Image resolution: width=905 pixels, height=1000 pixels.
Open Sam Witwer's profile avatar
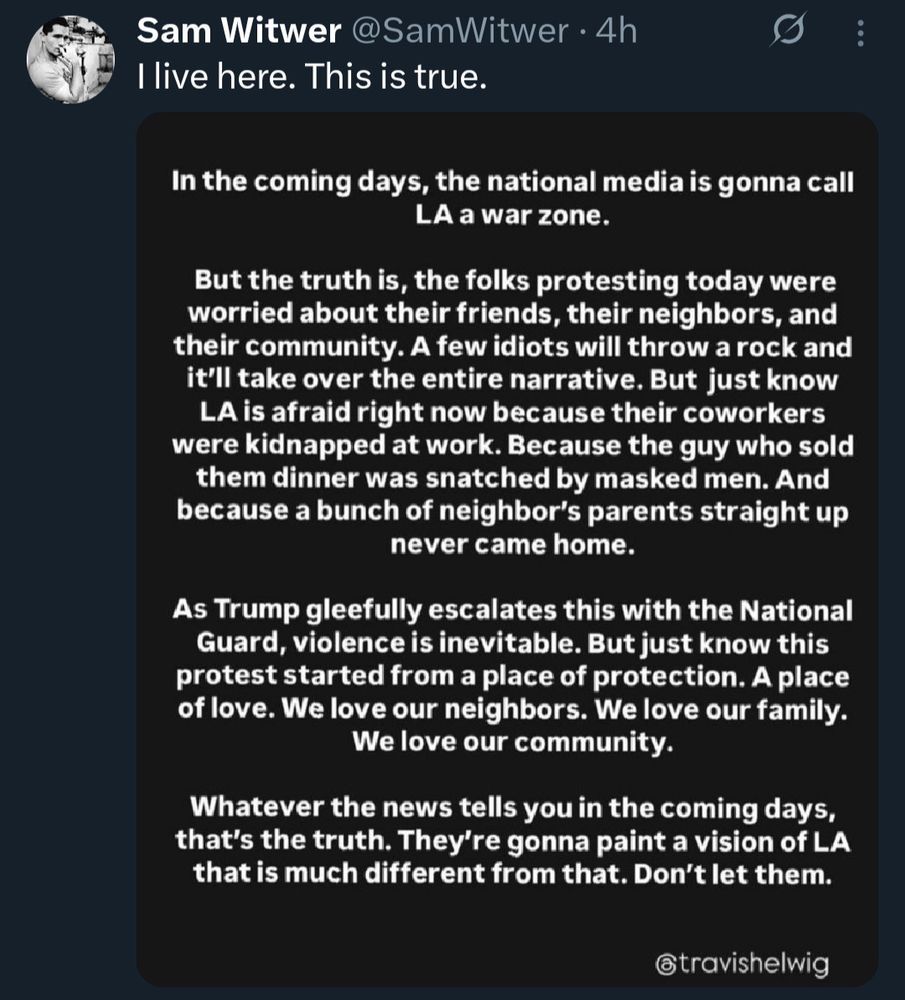[70, 58]
